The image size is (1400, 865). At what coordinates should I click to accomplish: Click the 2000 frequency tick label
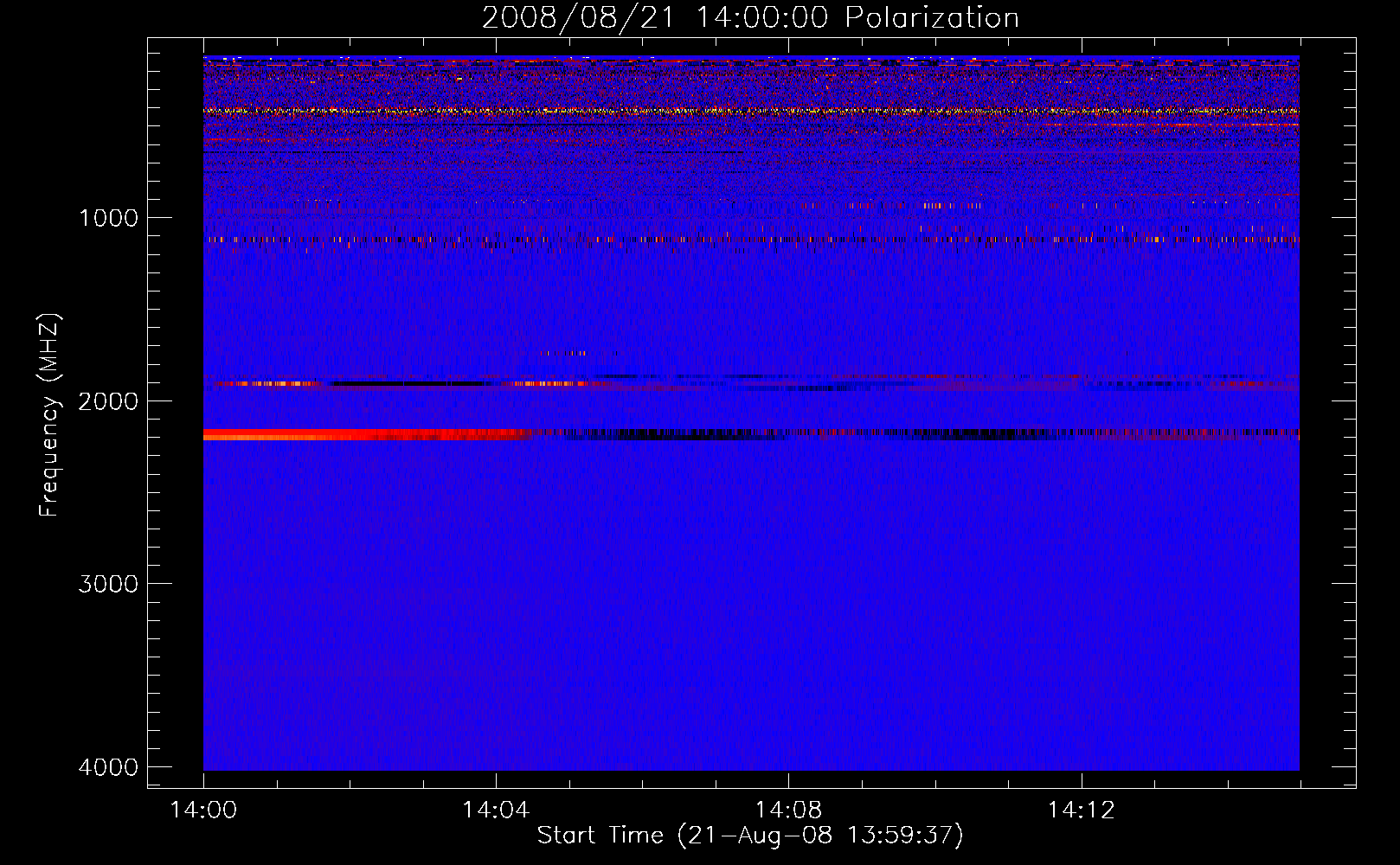109,400
